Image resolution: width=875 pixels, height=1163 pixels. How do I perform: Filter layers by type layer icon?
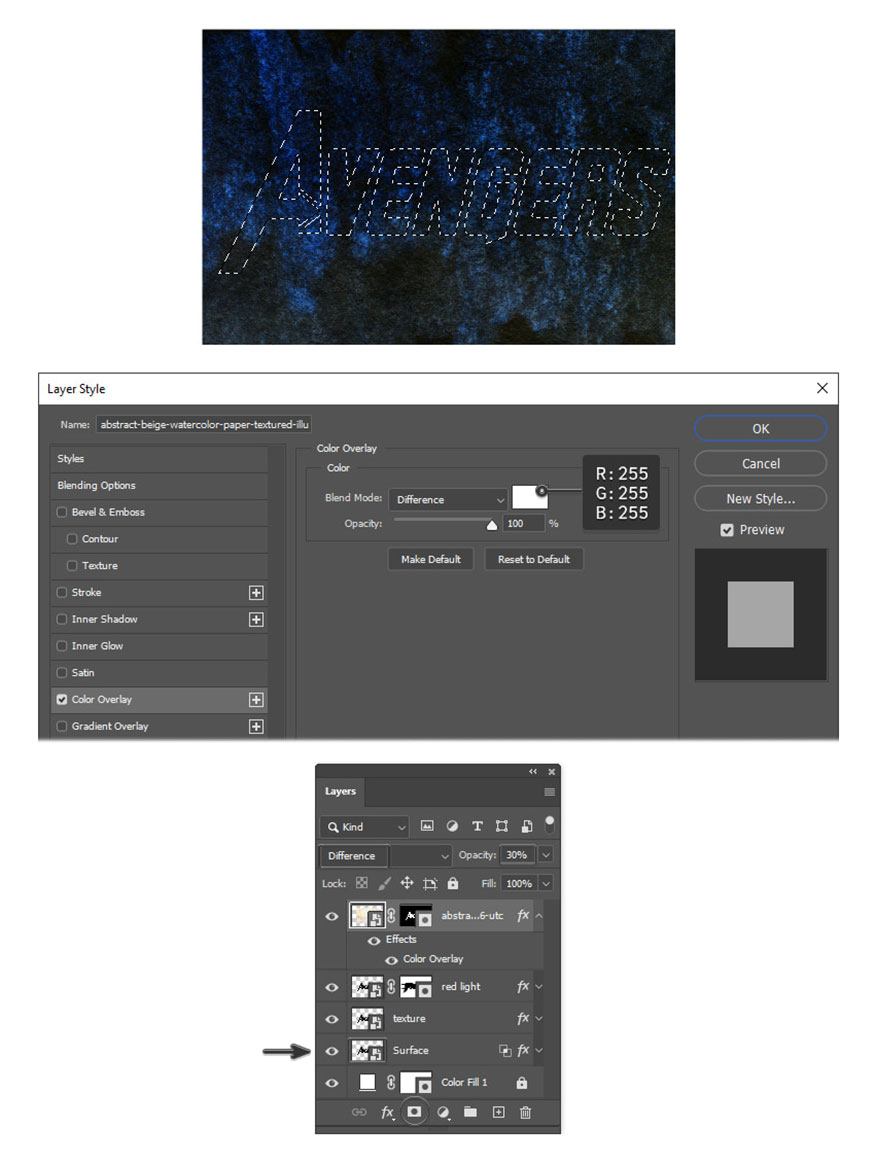[477, 826]
